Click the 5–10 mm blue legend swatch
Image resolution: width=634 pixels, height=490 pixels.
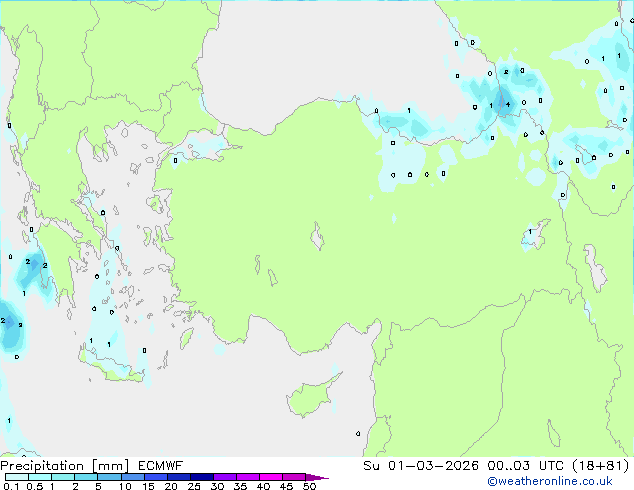[x=109, y=477]
